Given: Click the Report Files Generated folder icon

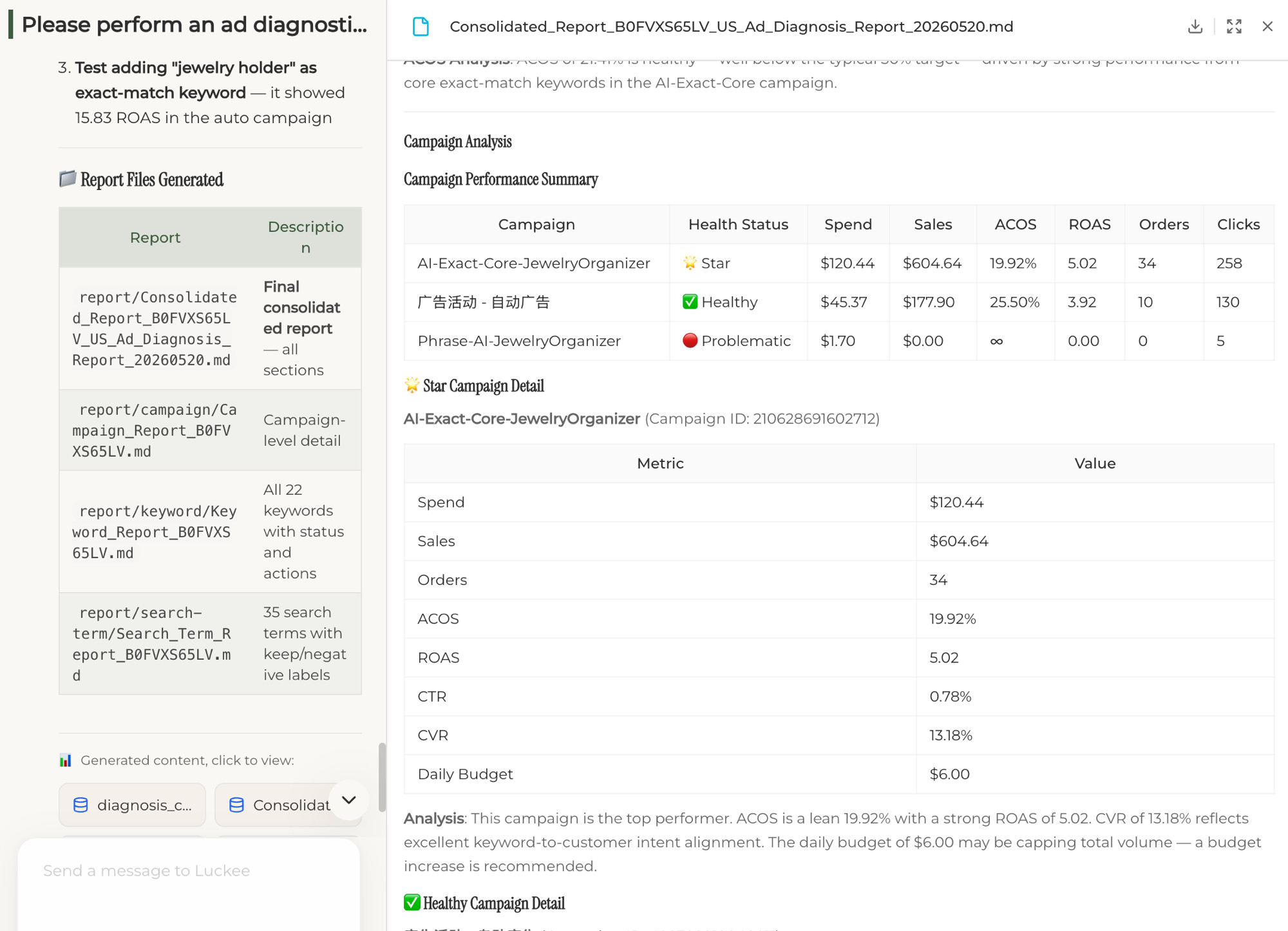Looking at the screenshot, I should [x=68, y=178].
